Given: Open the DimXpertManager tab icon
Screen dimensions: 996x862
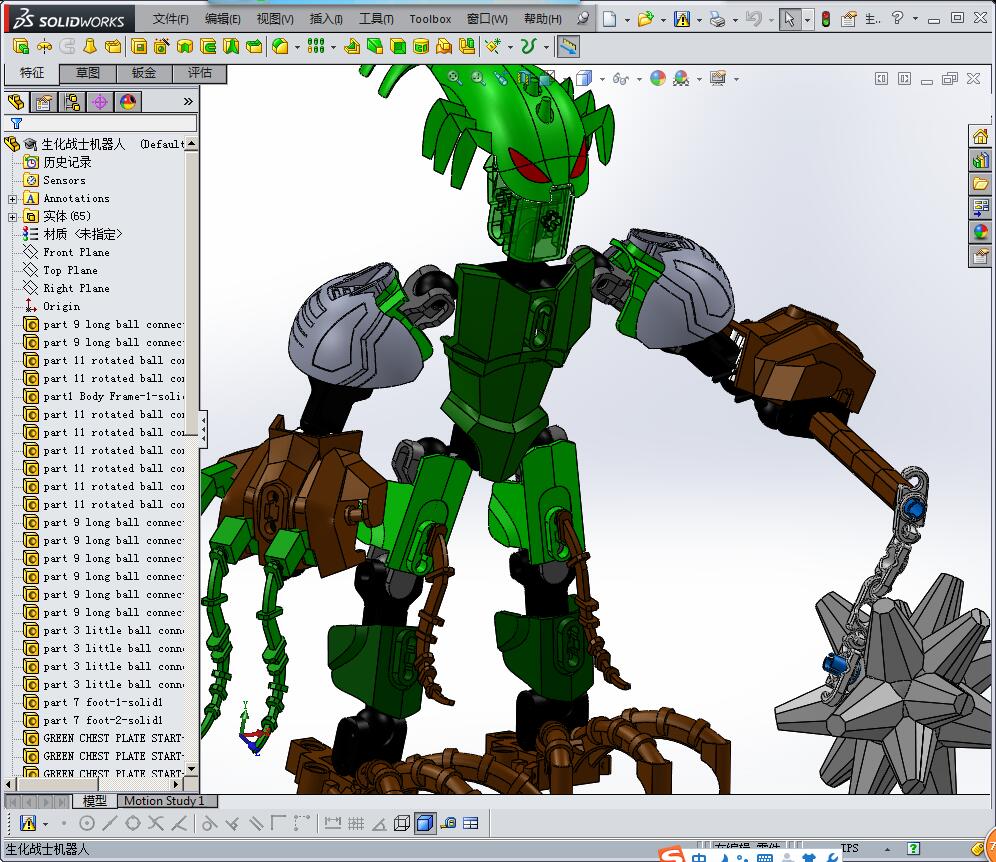Looking at the screenshot, I should pos(100,102).
